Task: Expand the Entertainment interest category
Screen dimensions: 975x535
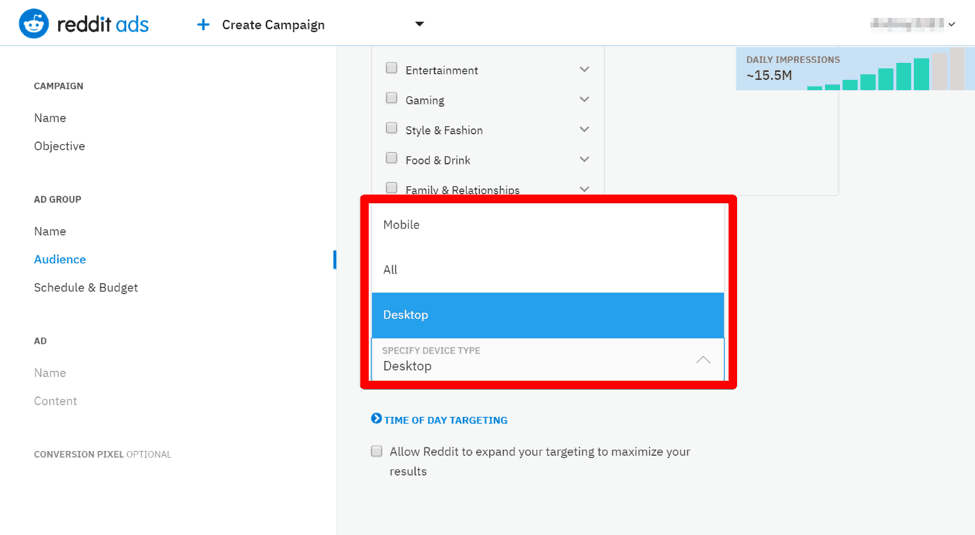Action: click(584, 70)
